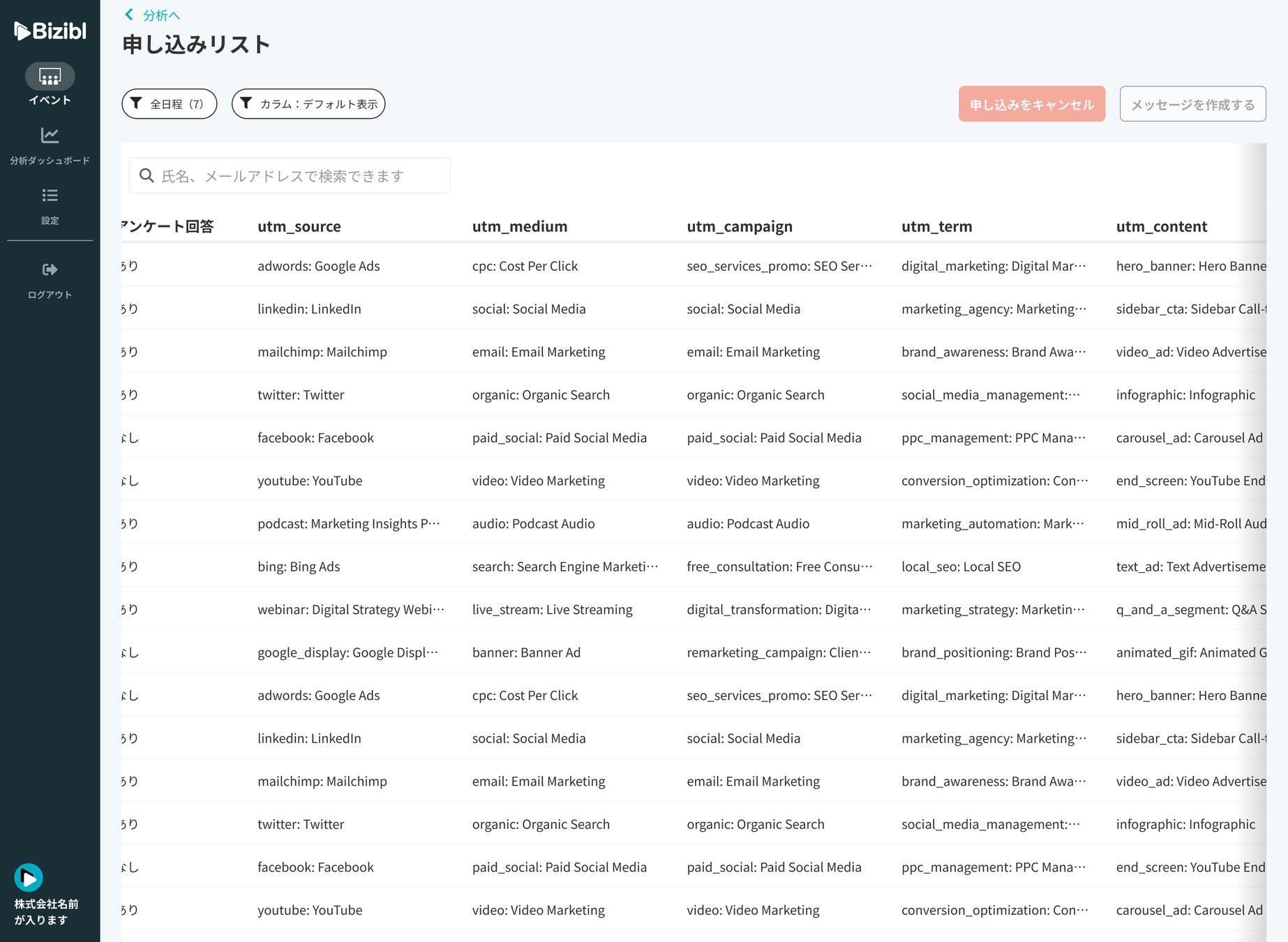Focus the name and email search field
The width and height of the screenshot is (1288, 942).
coord(290,176)
